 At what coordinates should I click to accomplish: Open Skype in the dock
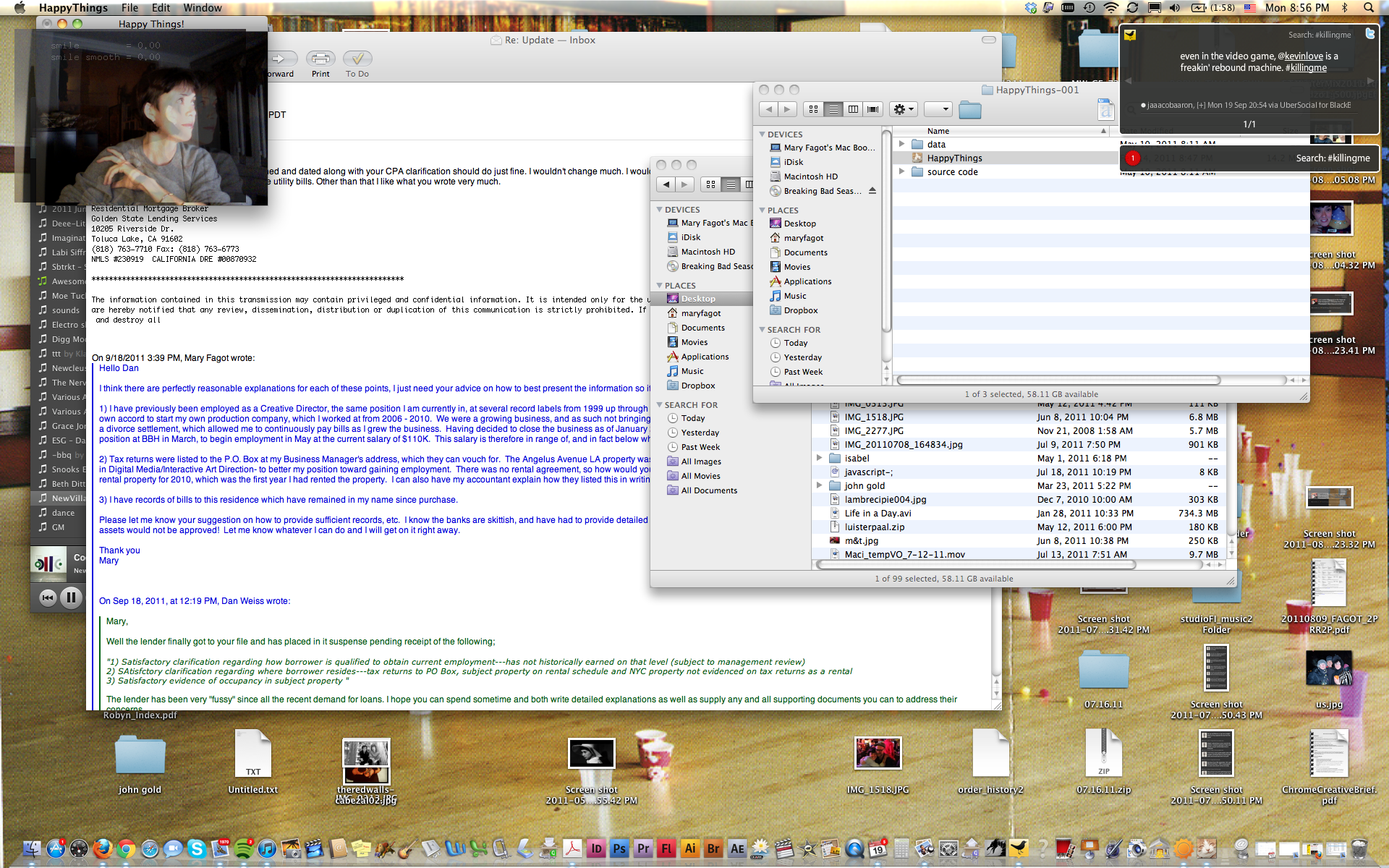coord(196,848)
